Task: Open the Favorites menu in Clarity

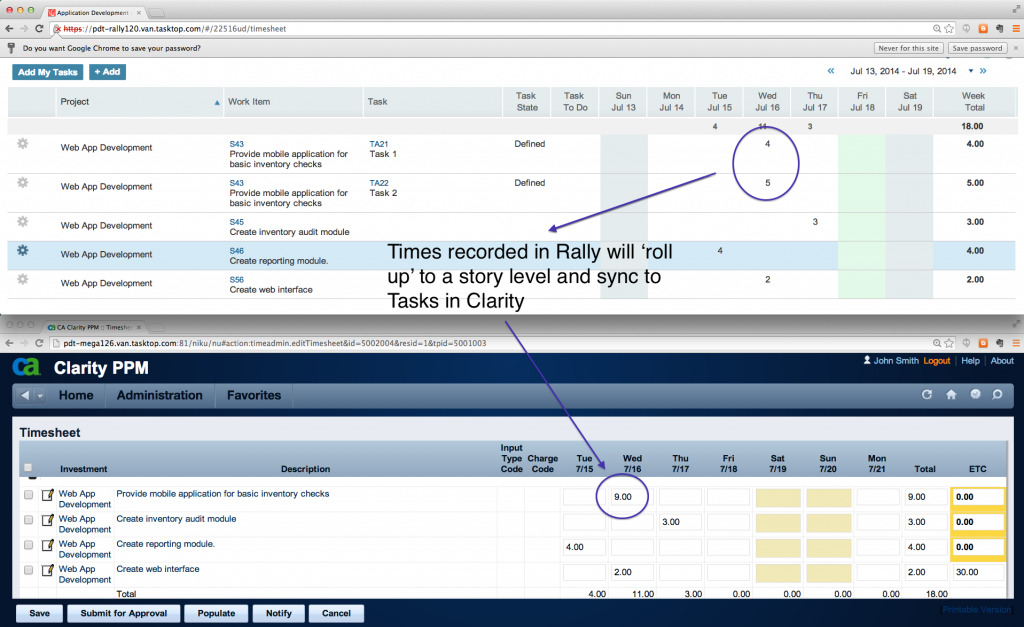Action: [x=254, y=395]
